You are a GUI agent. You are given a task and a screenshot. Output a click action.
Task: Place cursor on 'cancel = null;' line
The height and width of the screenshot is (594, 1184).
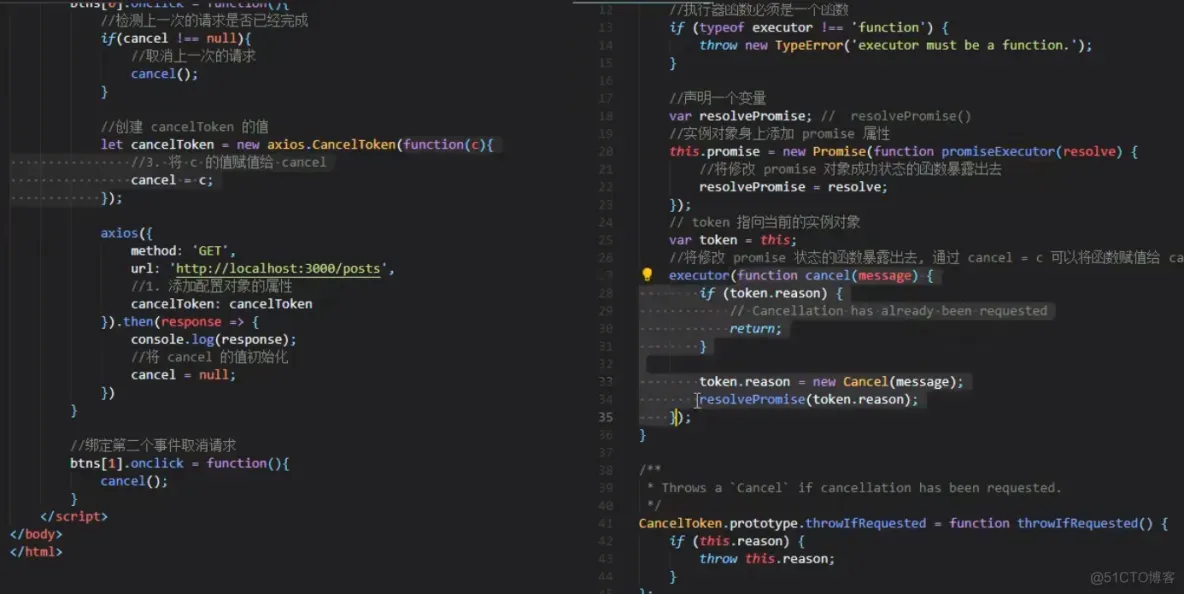(x=183, y=375)
